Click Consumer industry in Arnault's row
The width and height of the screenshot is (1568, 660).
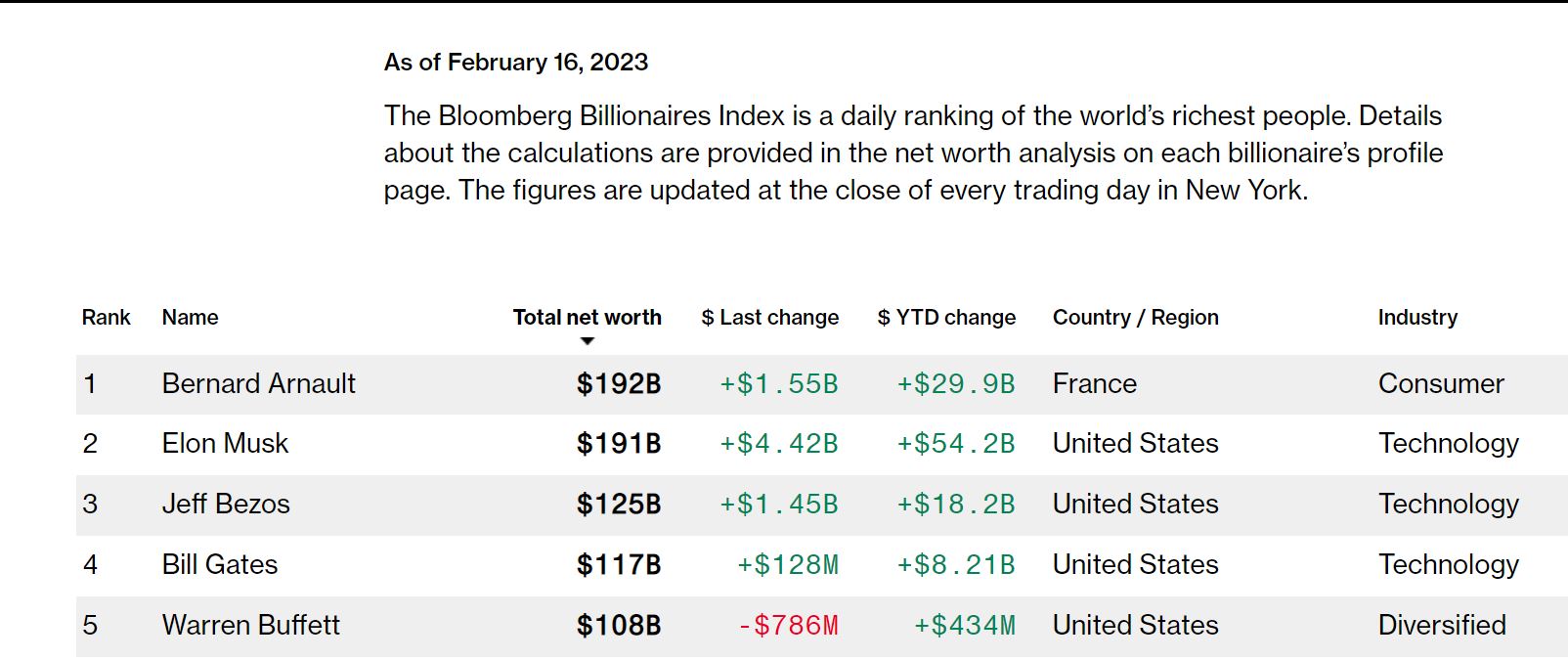tap(1440, 383)
